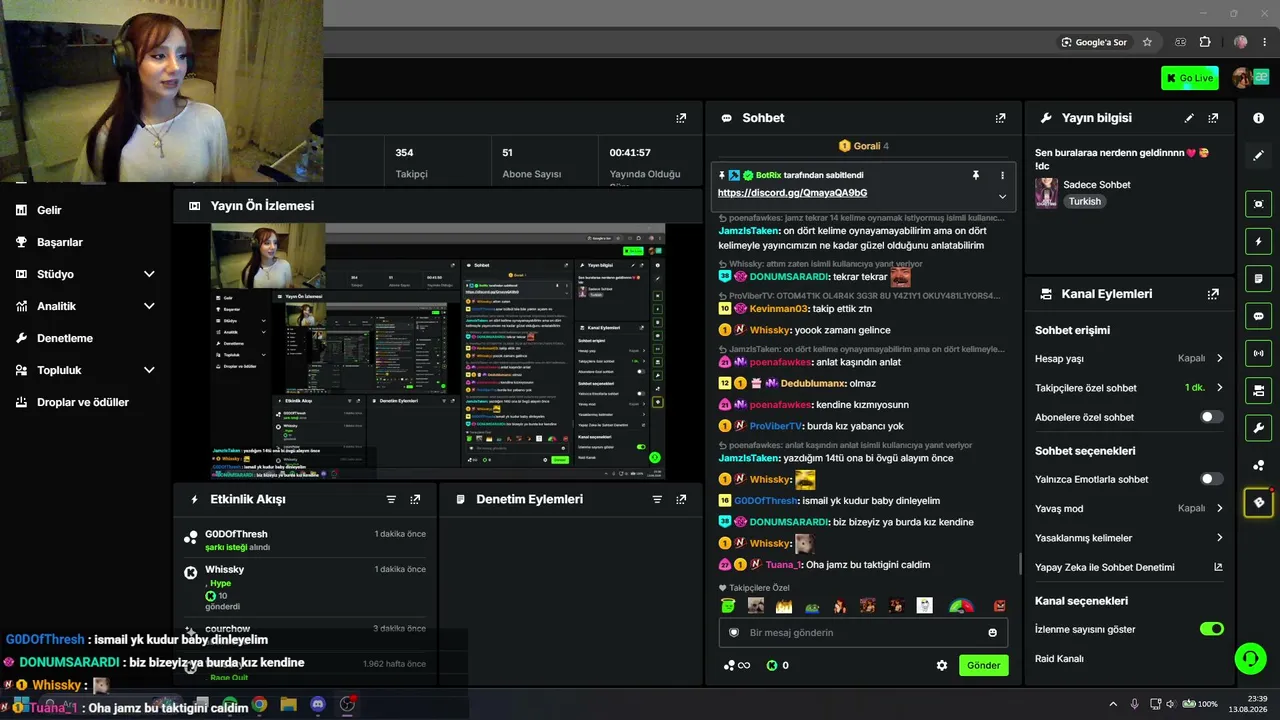Pop out the Kanal Eylemleri panel
Image resolution: width=1280 pixels, height=720 pixels.
point(1213,294)
